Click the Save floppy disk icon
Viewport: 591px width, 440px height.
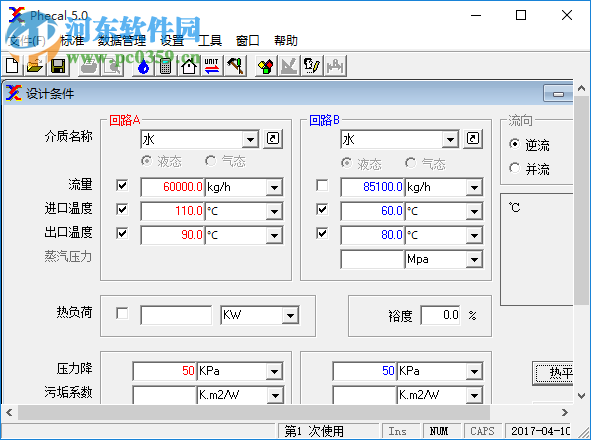pos(58,66)
